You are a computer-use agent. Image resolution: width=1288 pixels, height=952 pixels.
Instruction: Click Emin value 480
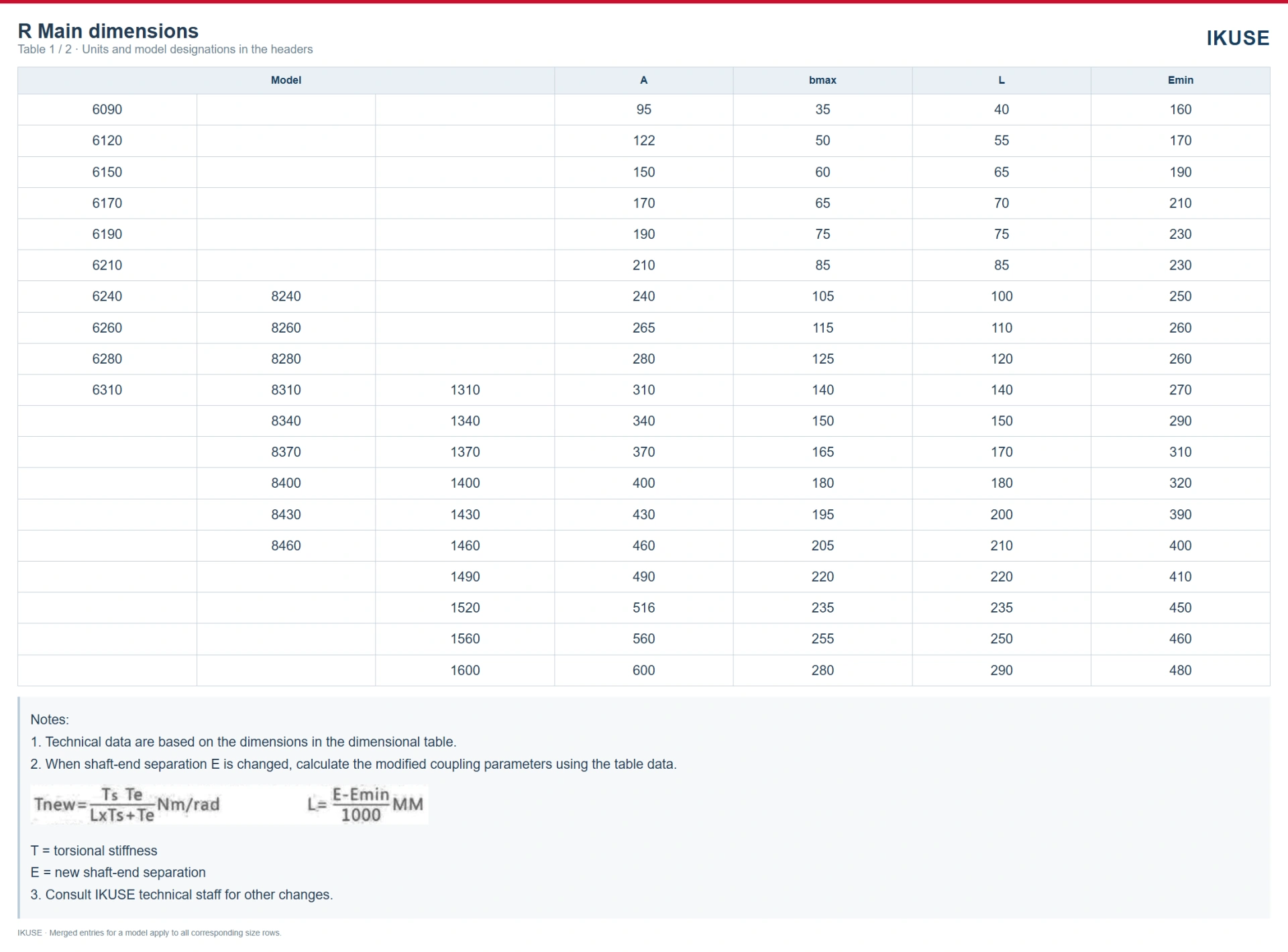(1180, 670)
